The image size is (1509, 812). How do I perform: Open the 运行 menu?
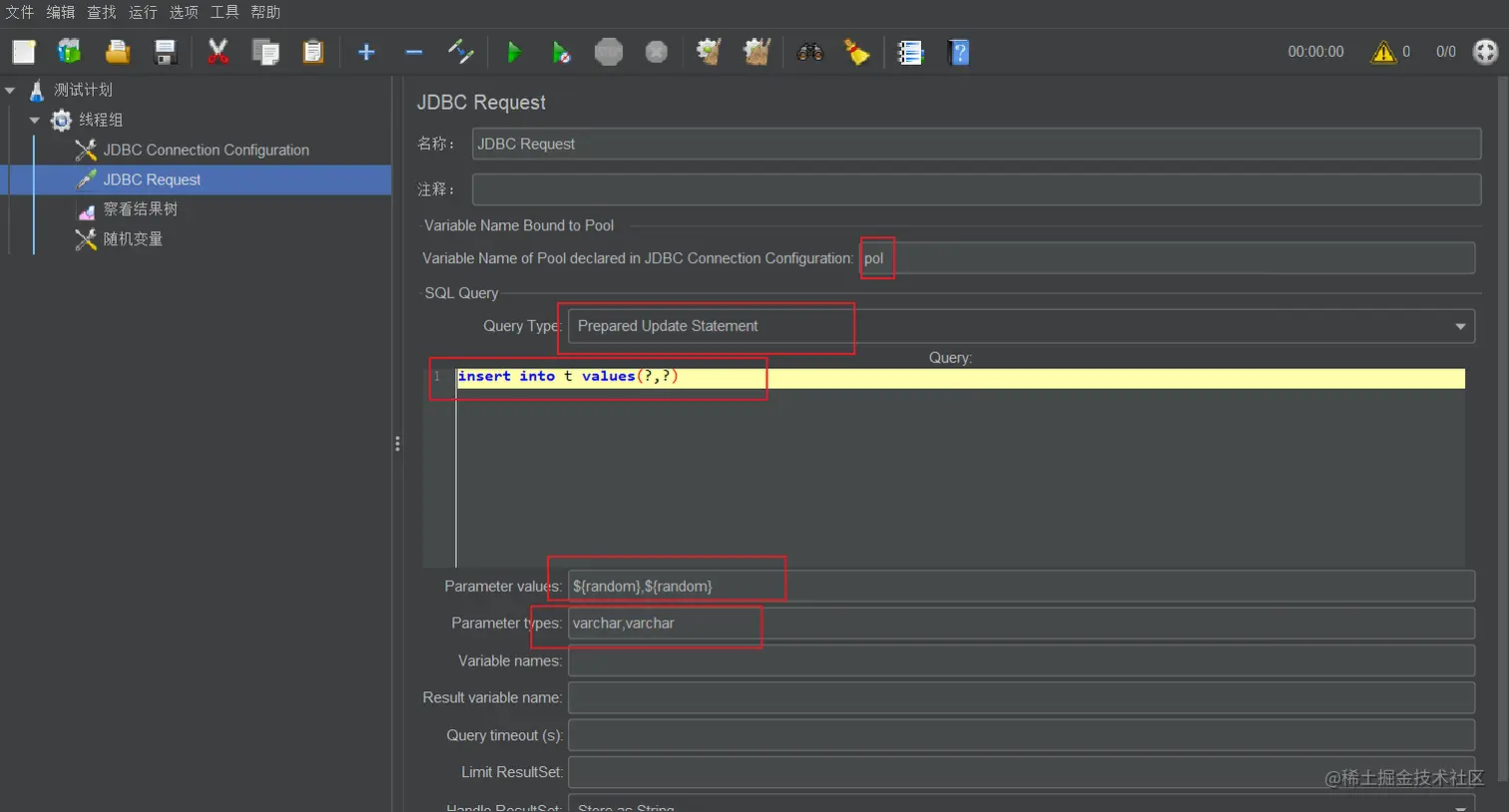pyautogui.click(x=143, y=12)
